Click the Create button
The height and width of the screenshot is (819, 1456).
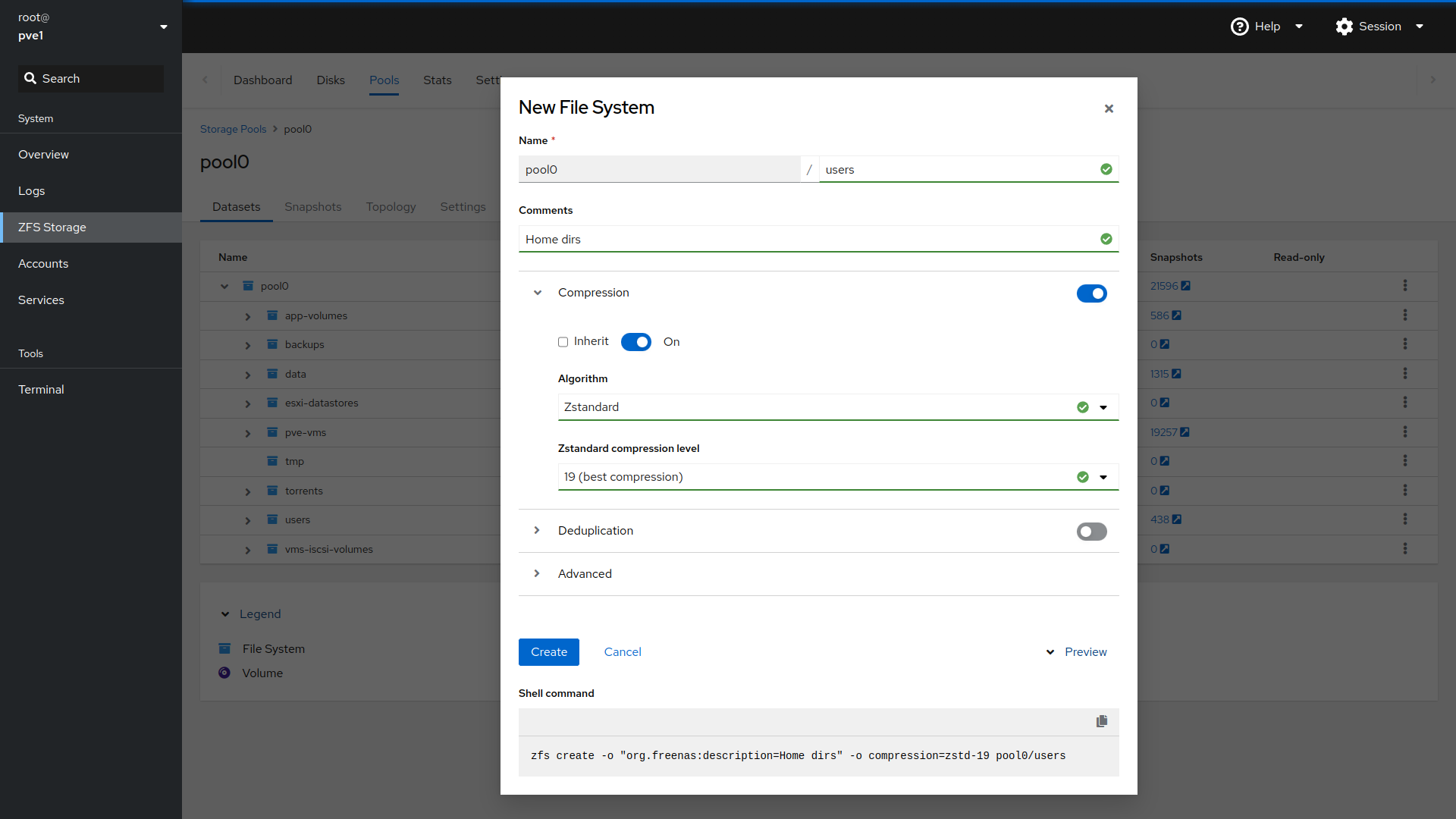[x=548, y=652]
